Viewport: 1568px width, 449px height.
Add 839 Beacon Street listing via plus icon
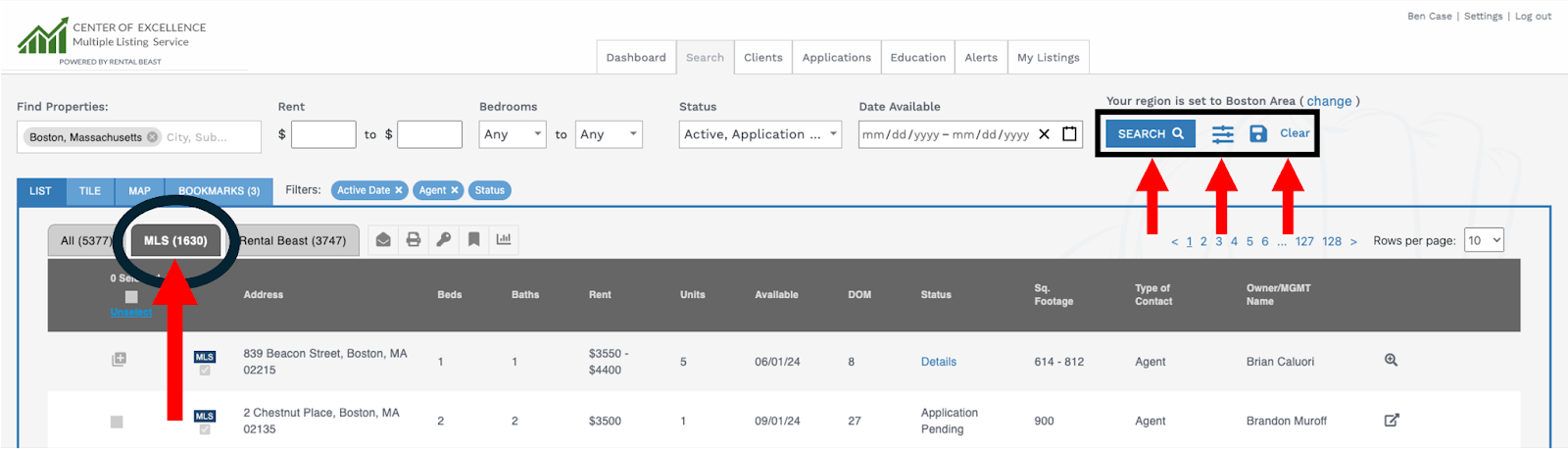[x=119, y=360]
